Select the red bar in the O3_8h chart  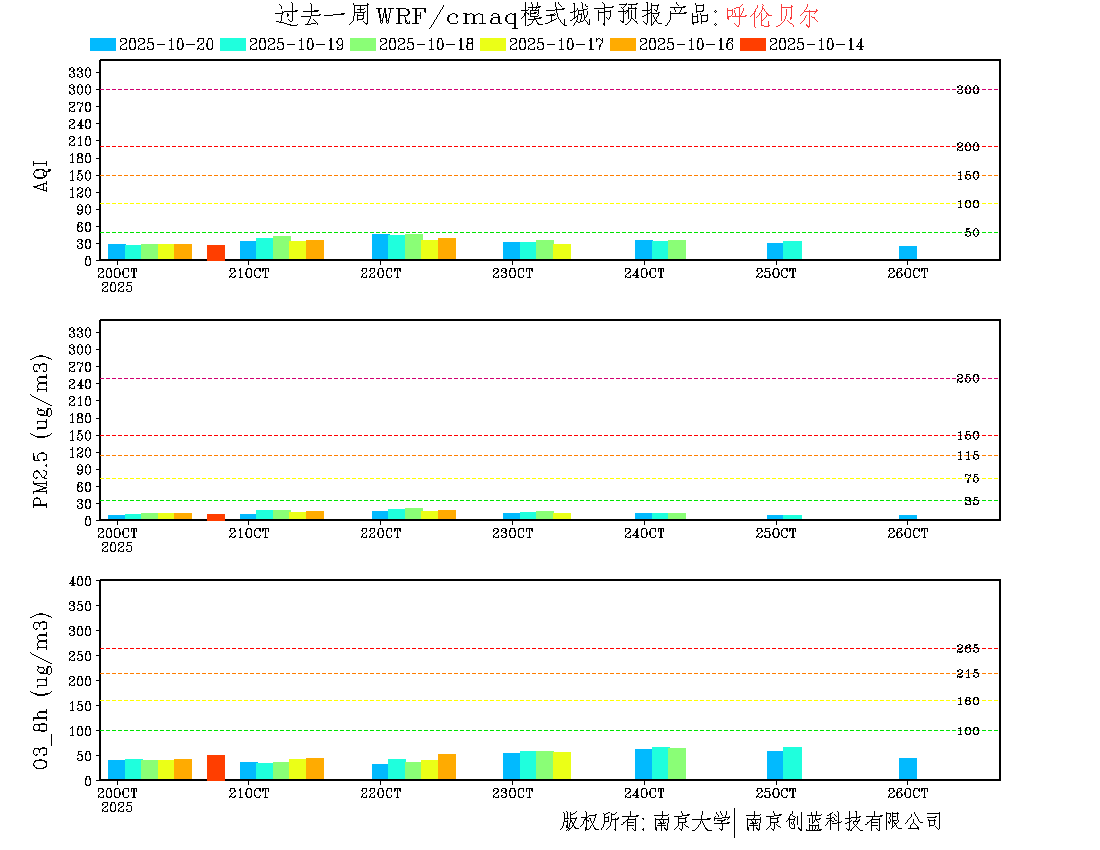pyautogui.click(x=216, y=767)
